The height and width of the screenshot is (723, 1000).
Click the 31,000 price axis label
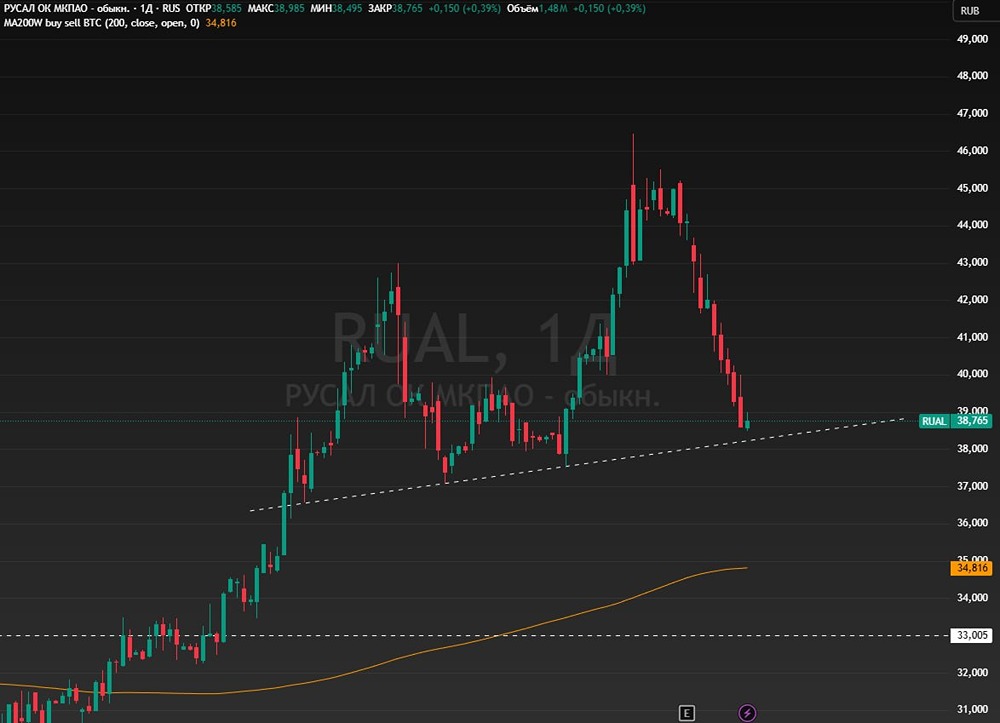(972, 709)
